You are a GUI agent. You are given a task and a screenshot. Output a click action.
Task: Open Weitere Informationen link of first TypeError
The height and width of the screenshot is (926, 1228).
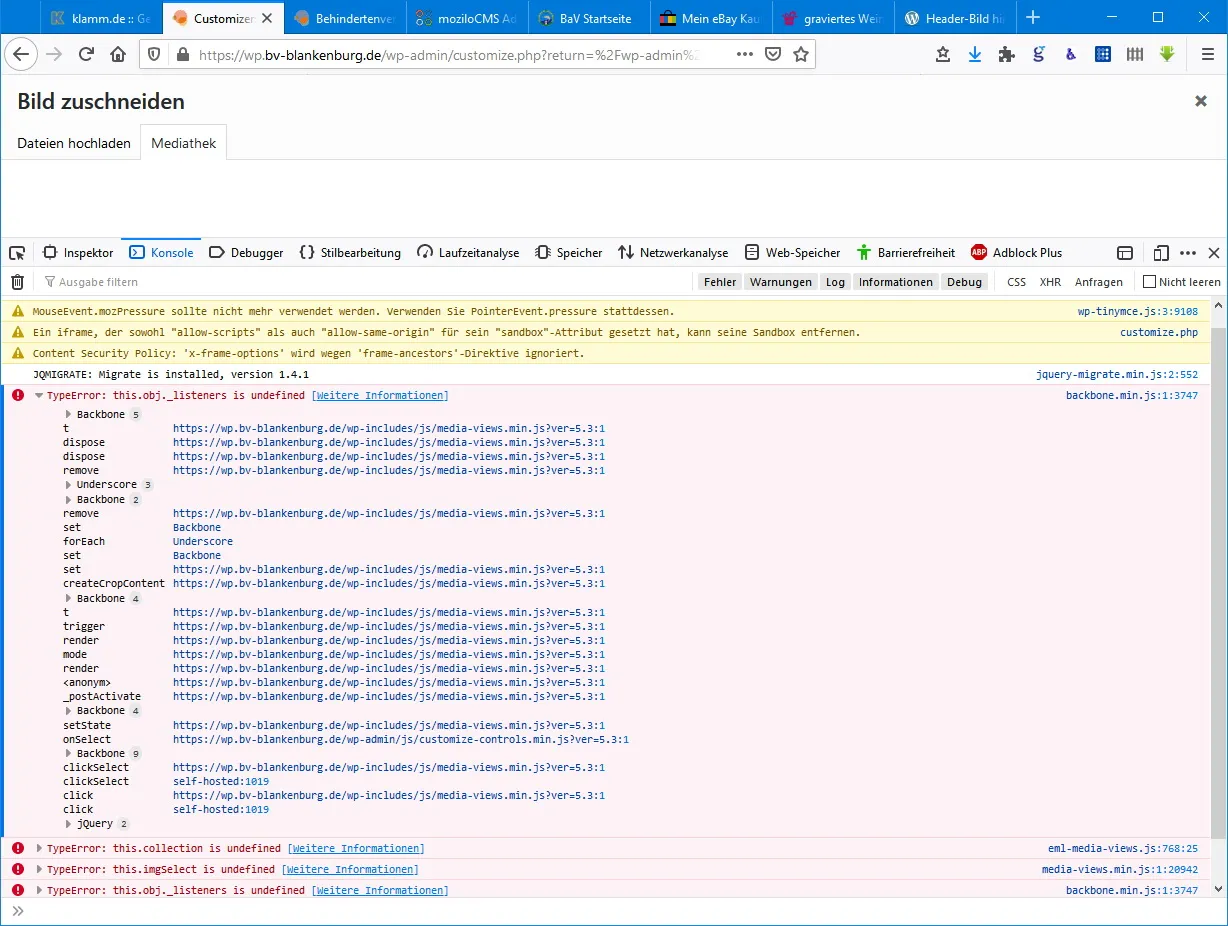coord(380,396)
